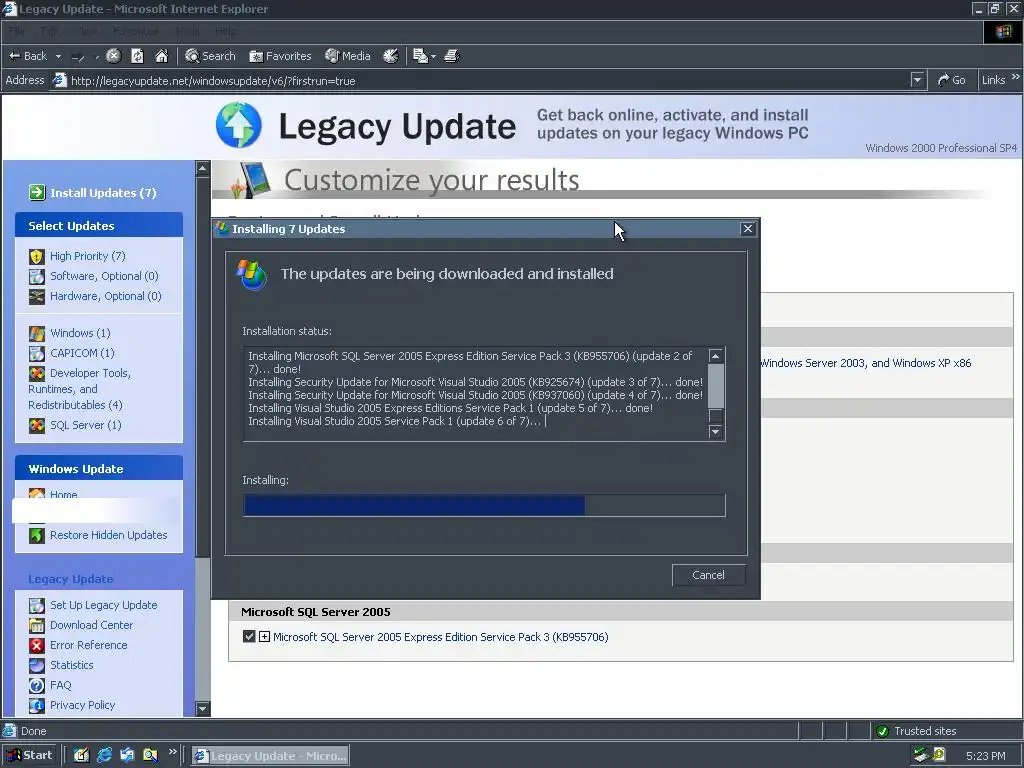The image size is (1024, 768).
Task: Launch Outlook Express from quick launch
Action: [x=127, y=755]
